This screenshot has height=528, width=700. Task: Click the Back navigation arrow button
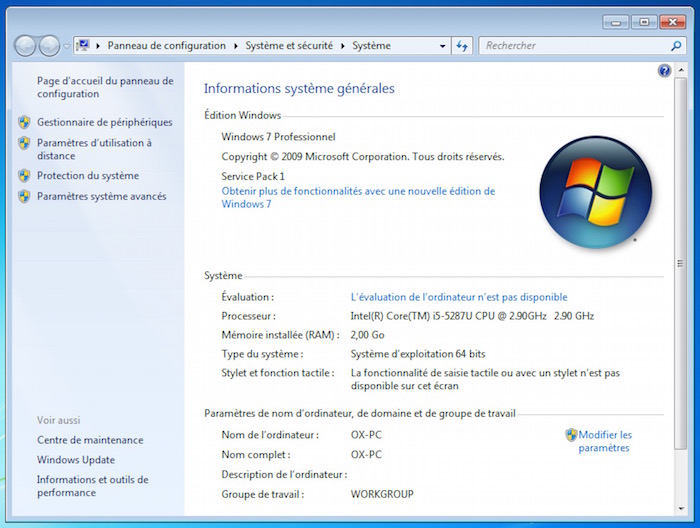coord(25,46)
